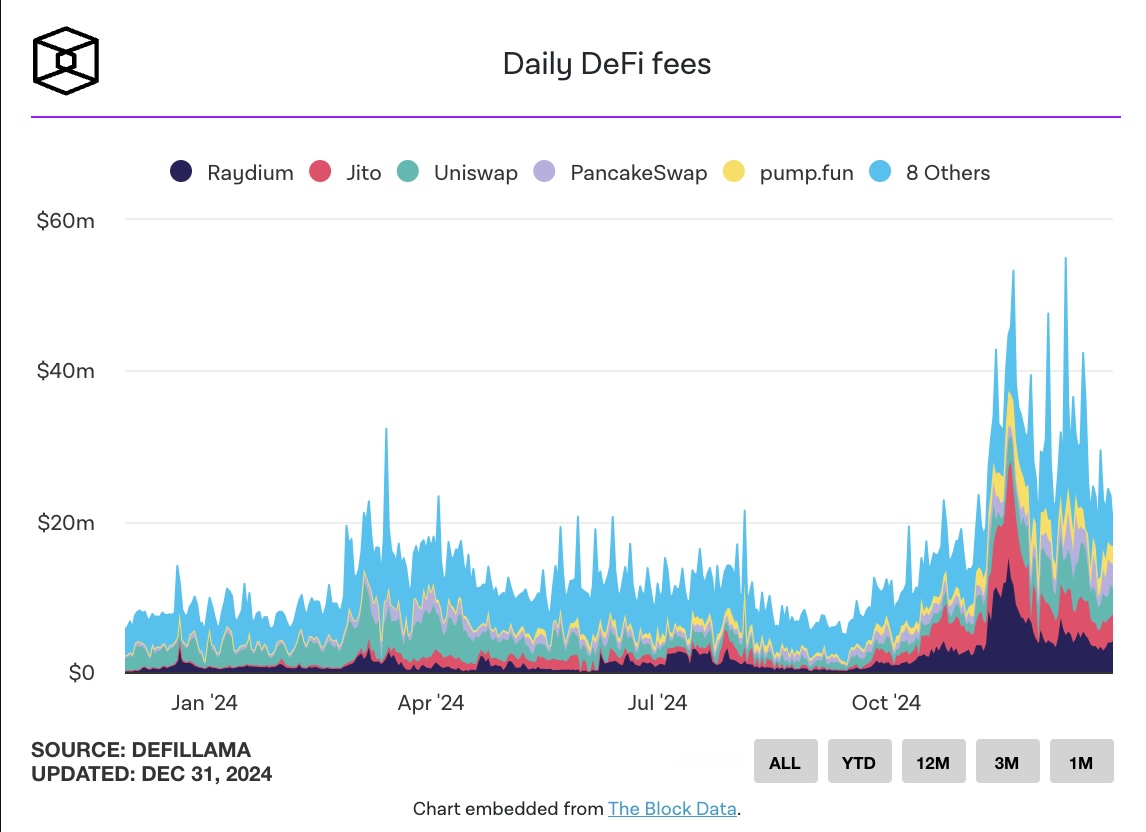Click the Apr '24 axis label

430,703
